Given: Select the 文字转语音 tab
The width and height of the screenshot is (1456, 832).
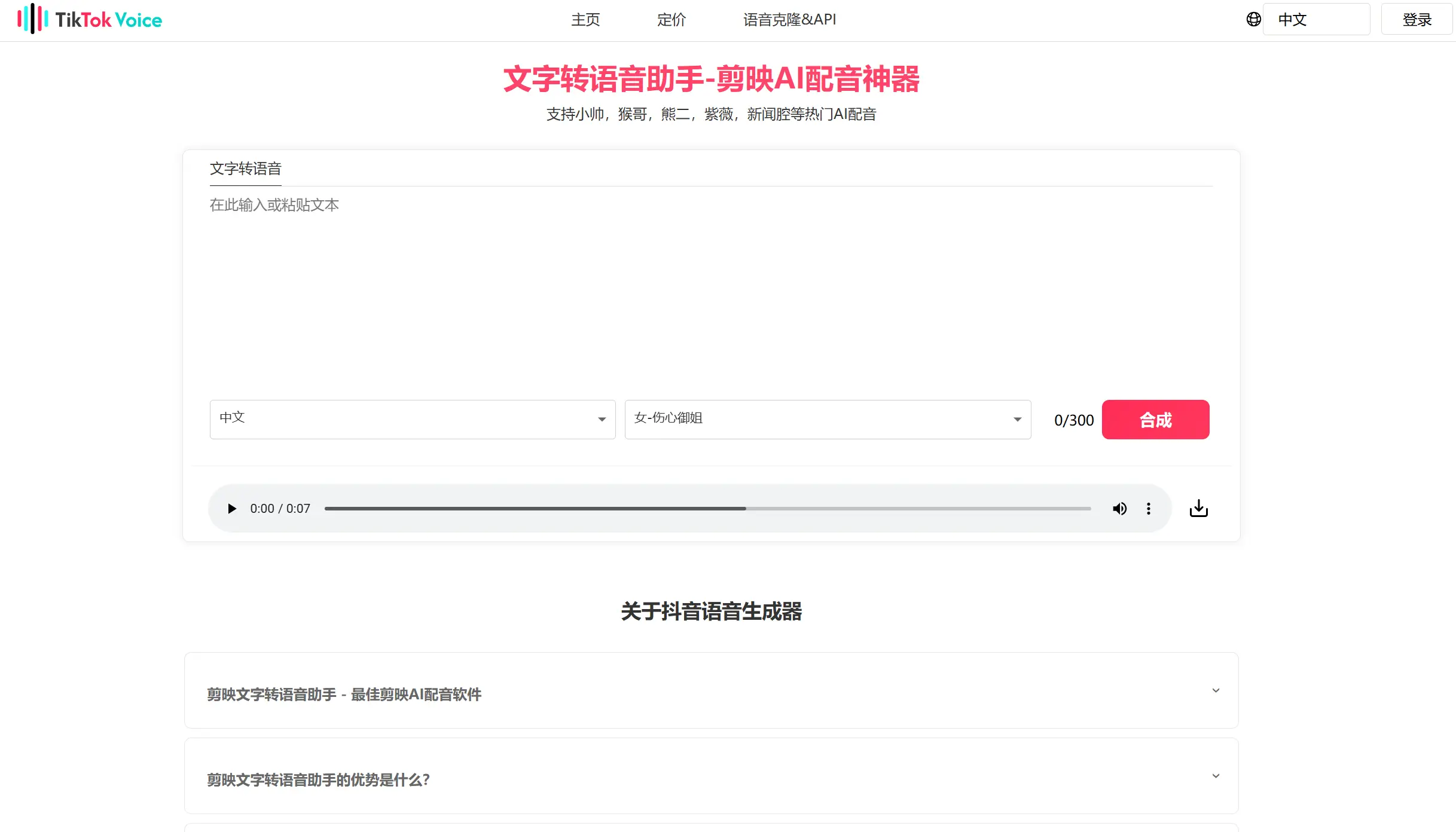Looking at the screenshot, I should click(245, 169).
